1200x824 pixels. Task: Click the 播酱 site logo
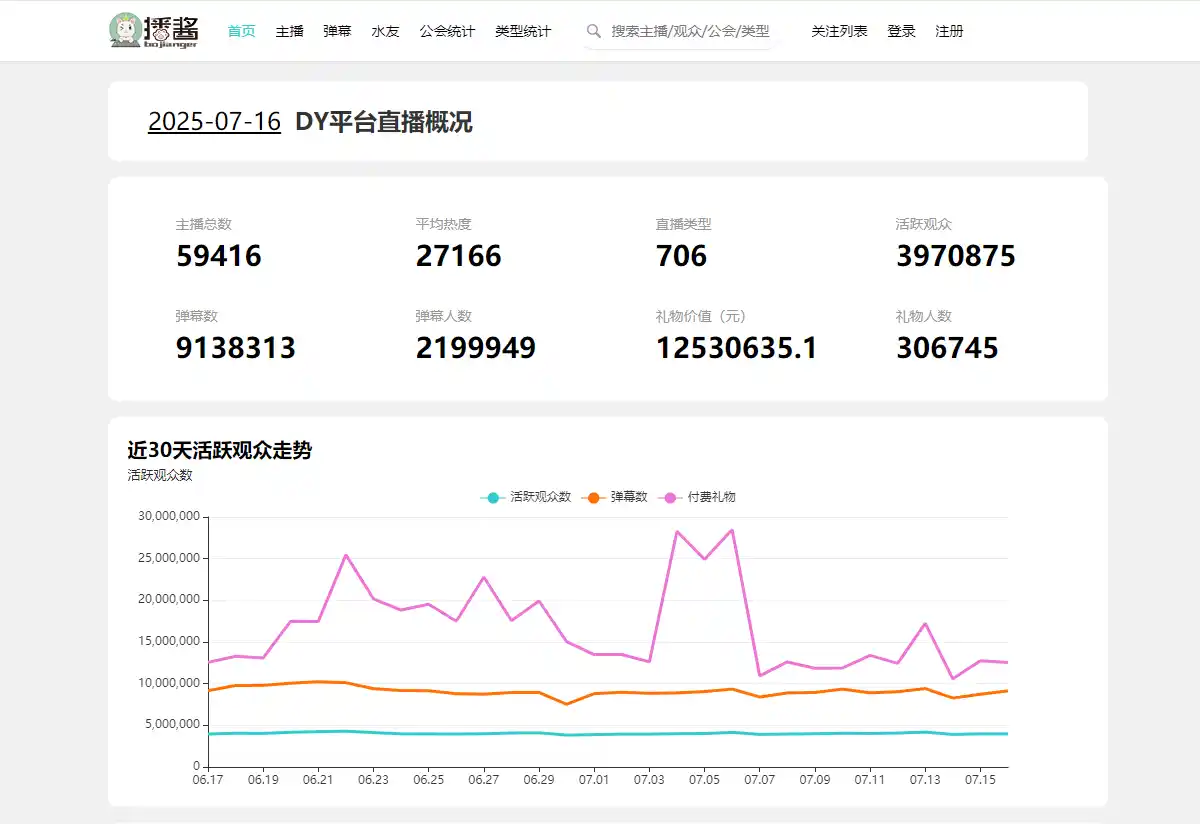[x=153, y=31]
